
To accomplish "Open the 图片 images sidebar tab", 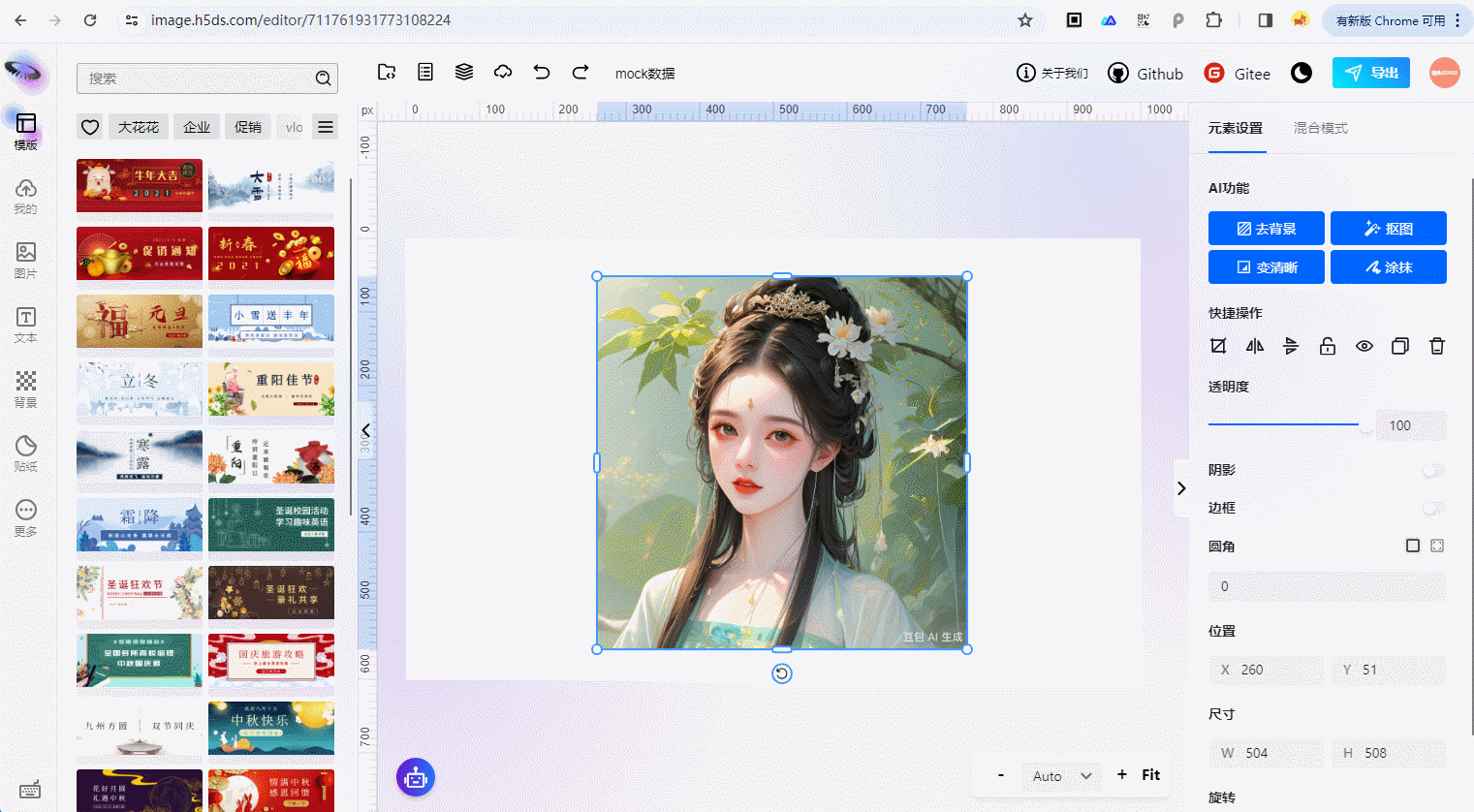I will pyautogui.click(x=26, y=260).
